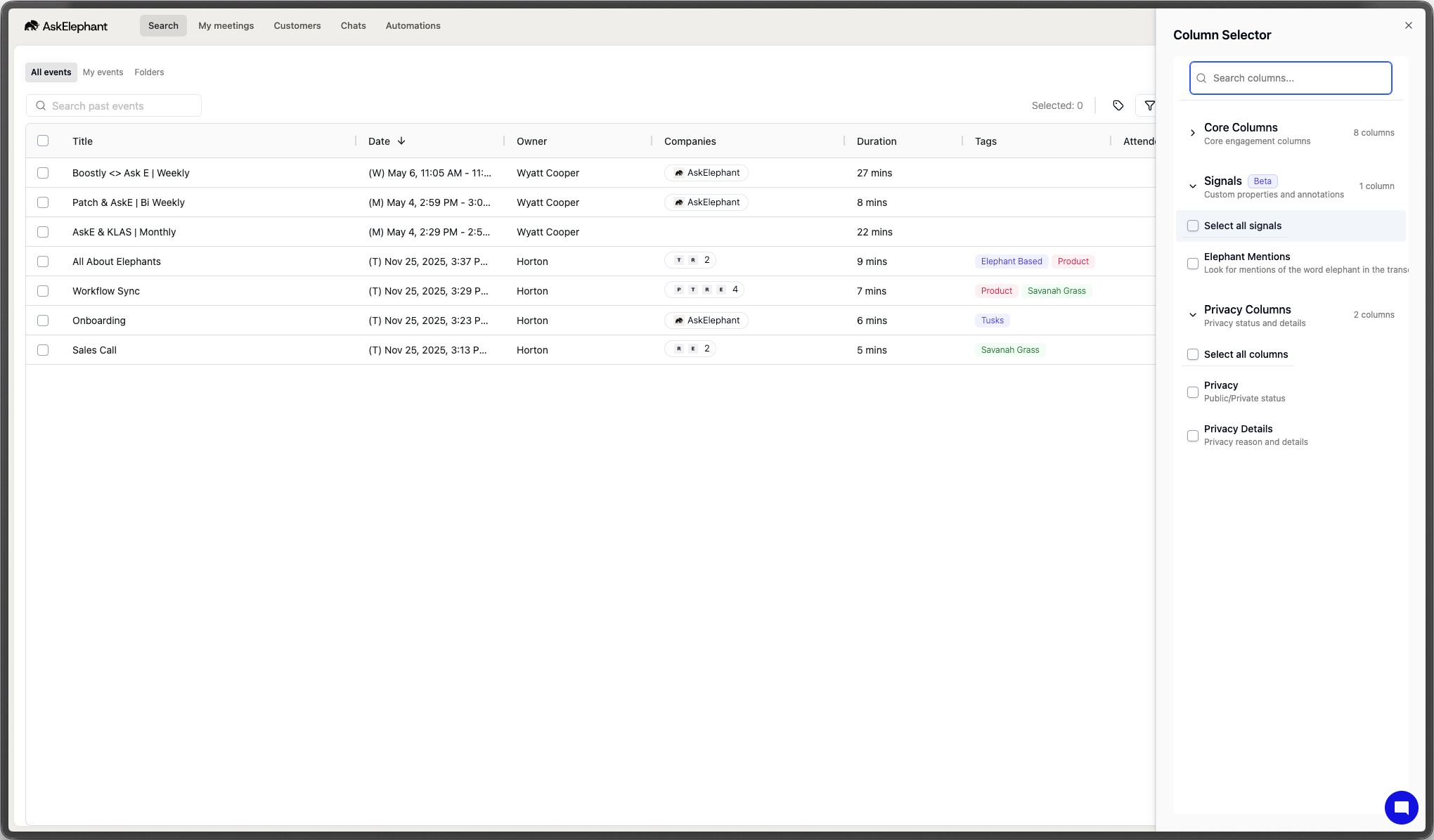This screenshot has height=840, width=1434.
Task: Click the Companies column header
Action: [x=690, y=141]
